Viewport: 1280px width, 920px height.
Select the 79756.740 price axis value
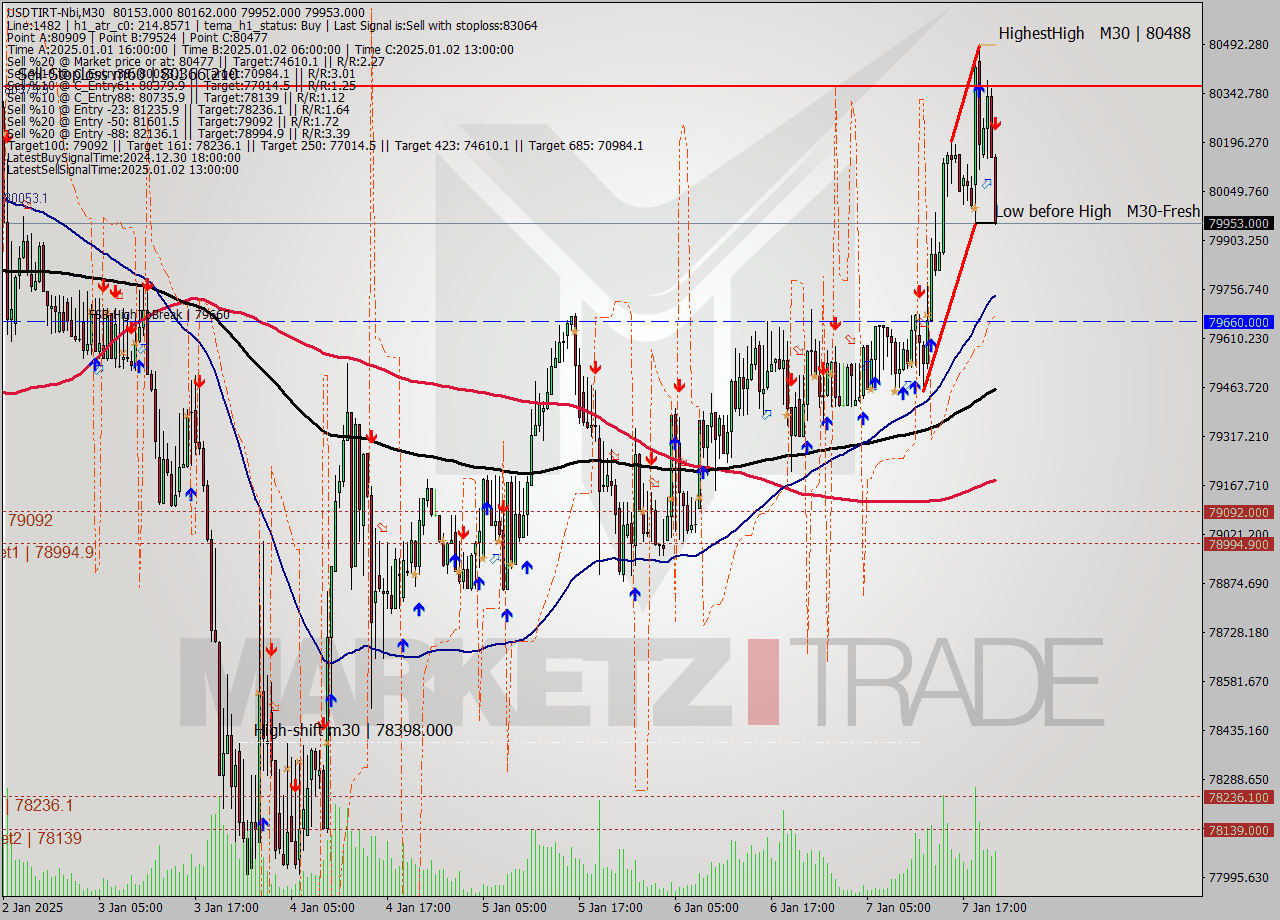click(1238, 289)
